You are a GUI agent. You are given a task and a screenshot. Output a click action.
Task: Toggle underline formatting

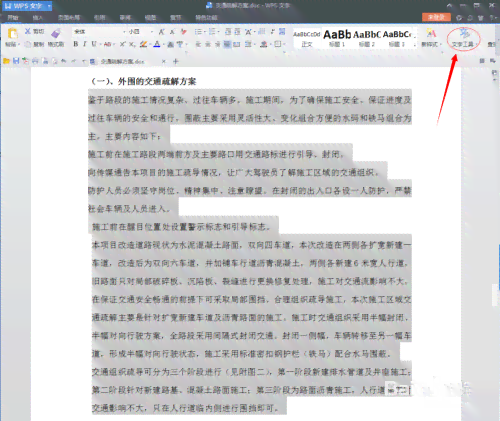[x=94, y=44]
